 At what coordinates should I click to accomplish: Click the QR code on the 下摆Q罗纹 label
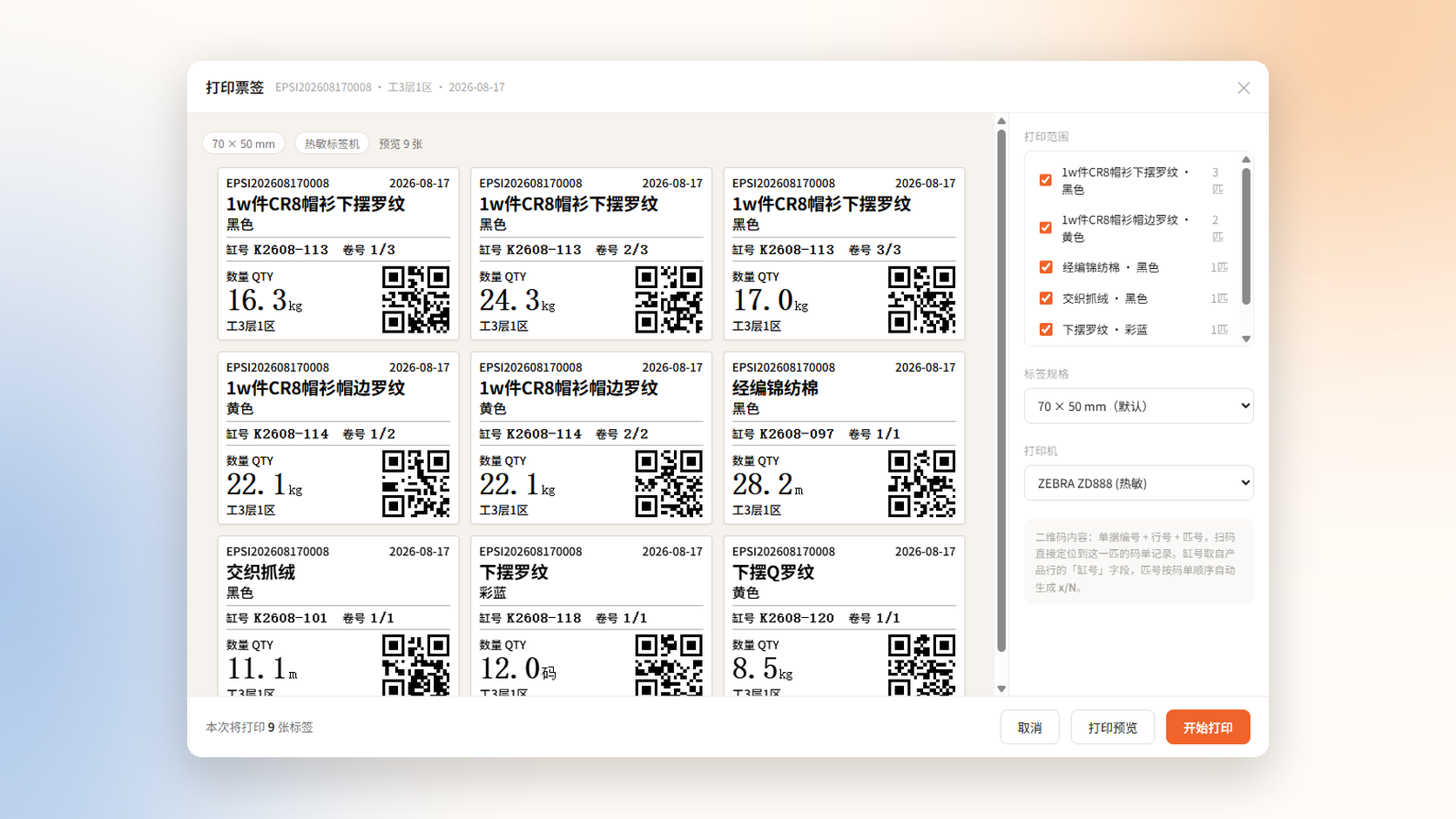click(x=922, y=665)
